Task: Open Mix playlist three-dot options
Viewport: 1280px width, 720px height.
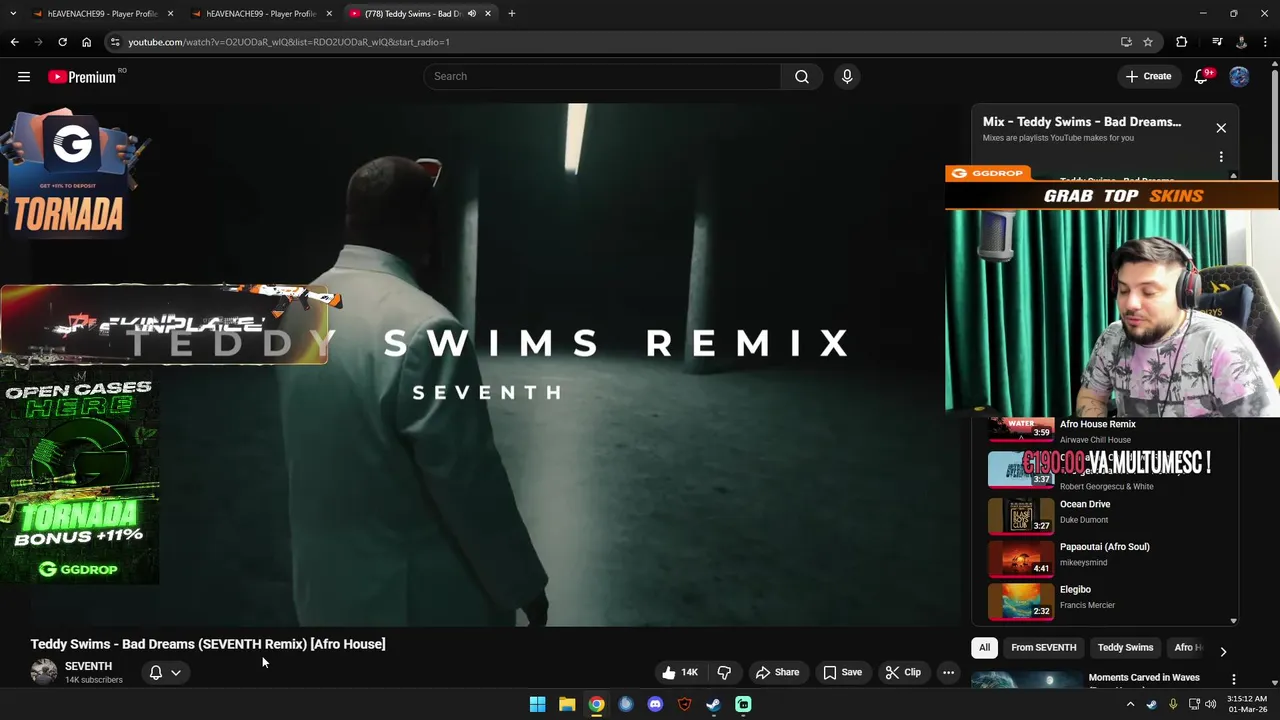Action: pos(1221,156)
